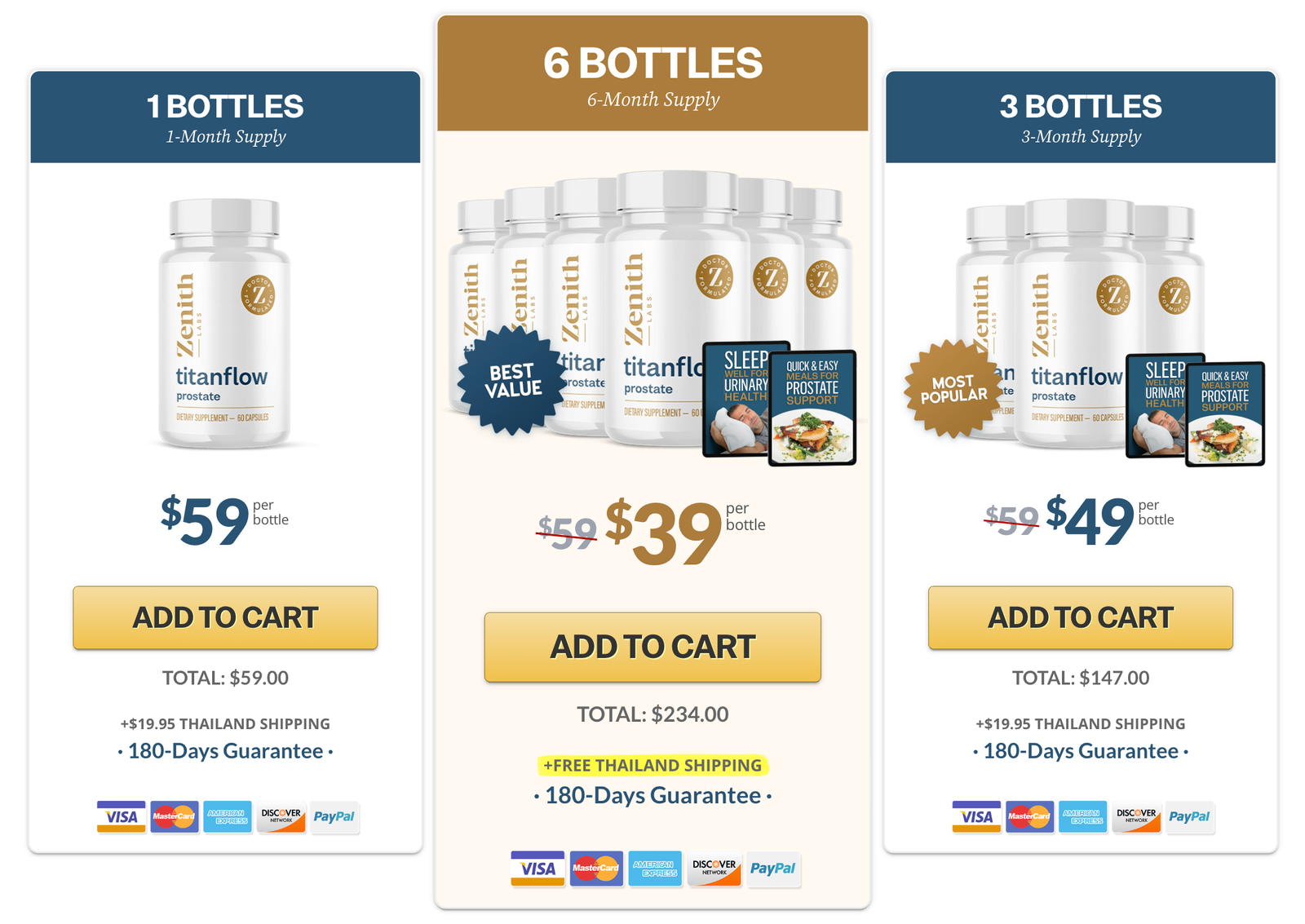Click the $39 per bottle price
Viewport: 1305px width, 924px height.
tap(664, 532)
